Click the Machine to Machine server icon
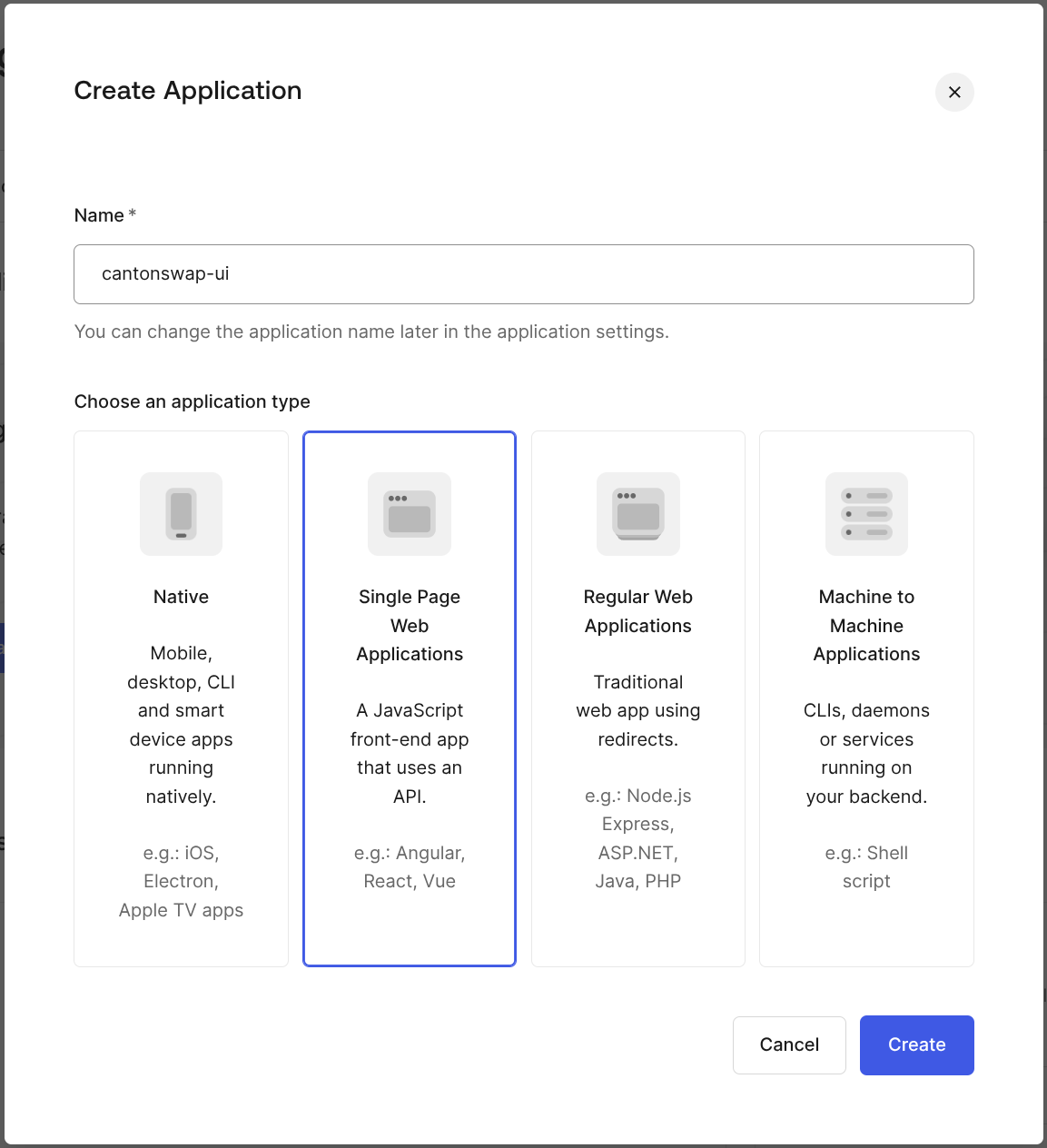 point(866,514)
